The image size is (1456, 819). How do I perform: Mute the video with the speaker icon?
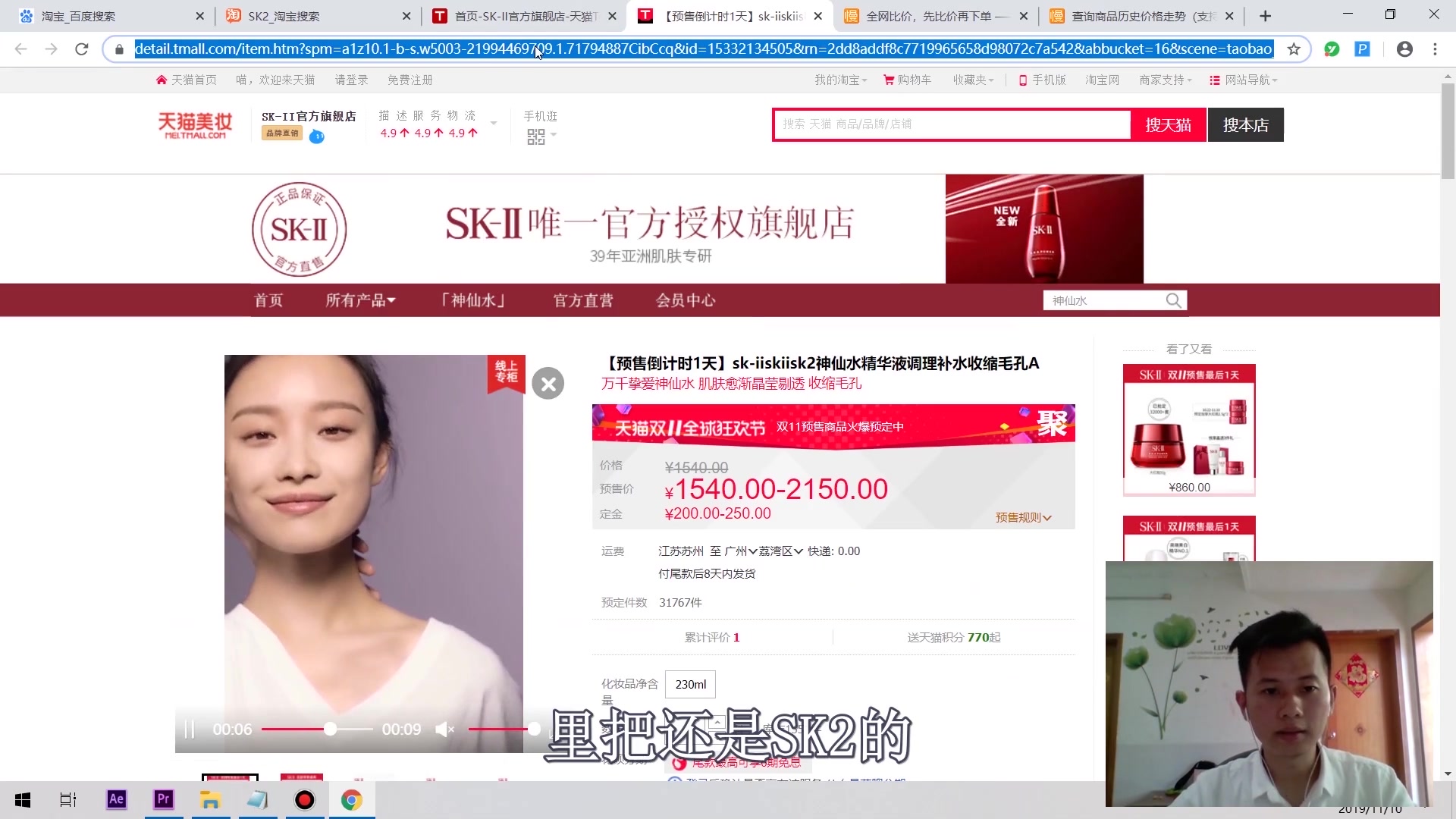(x=444, y=730)
